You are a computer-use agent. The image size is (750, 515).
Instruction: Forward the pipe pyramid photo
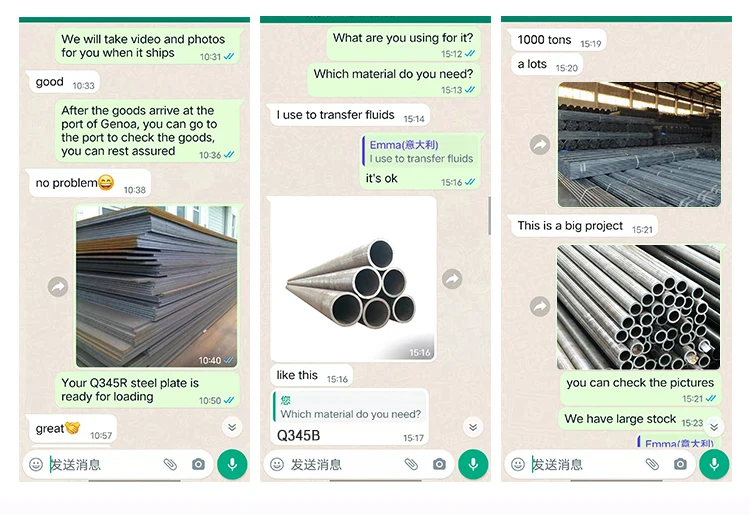point(452,279)
